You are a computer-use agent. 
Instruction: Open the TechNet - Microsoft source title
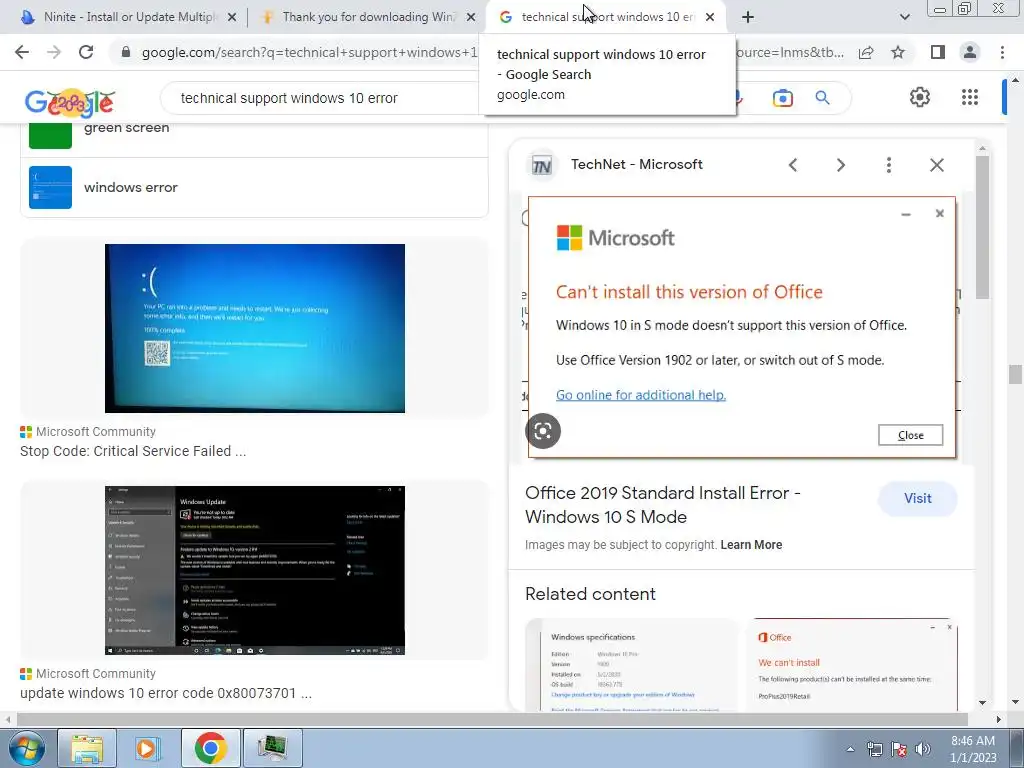(637, 165)
